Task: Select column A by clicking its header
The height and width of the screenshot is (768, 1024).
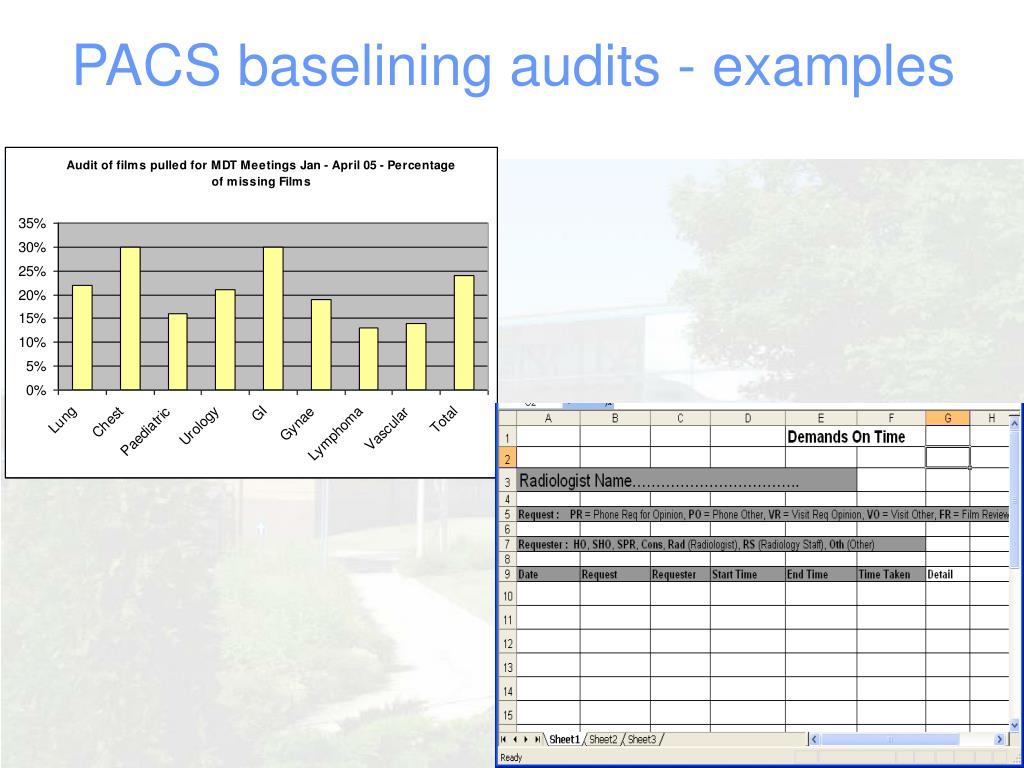Action: tap(548, 417)
